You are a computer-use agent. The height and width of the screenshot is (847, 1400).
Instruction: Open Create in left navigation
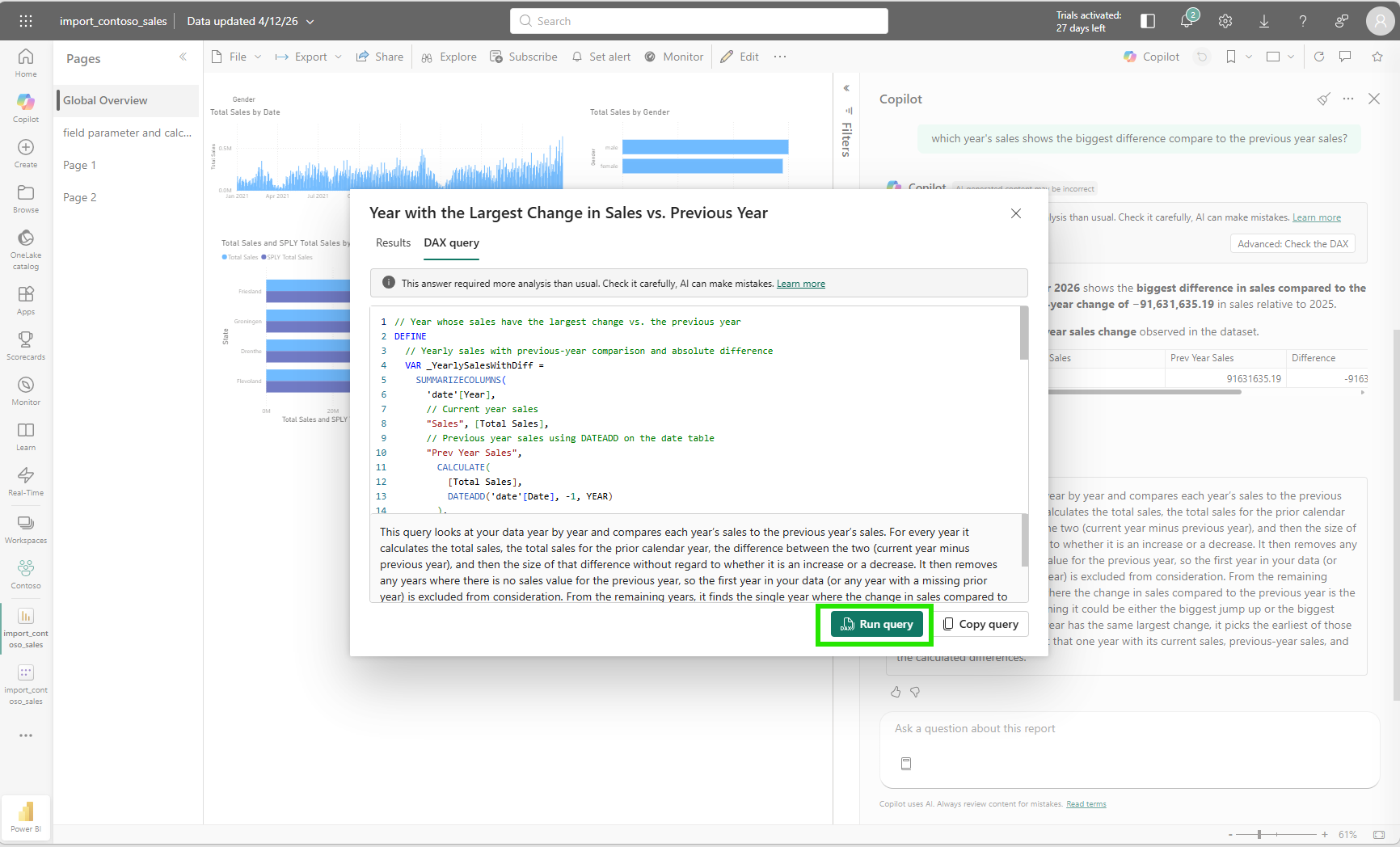[x=26, y=153]
